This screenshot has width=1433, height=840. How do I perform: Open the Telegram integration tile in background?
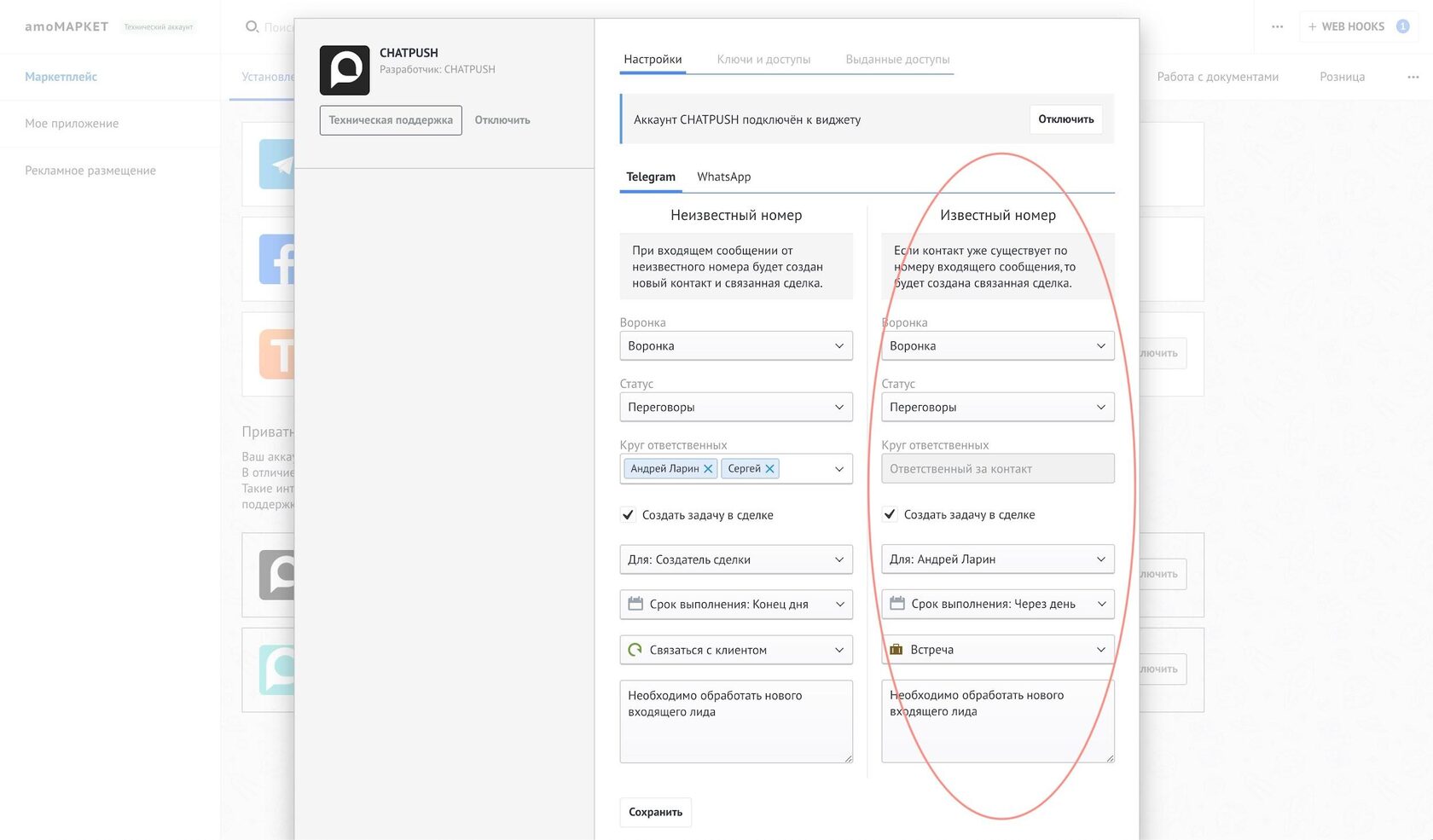coord(276,164)
